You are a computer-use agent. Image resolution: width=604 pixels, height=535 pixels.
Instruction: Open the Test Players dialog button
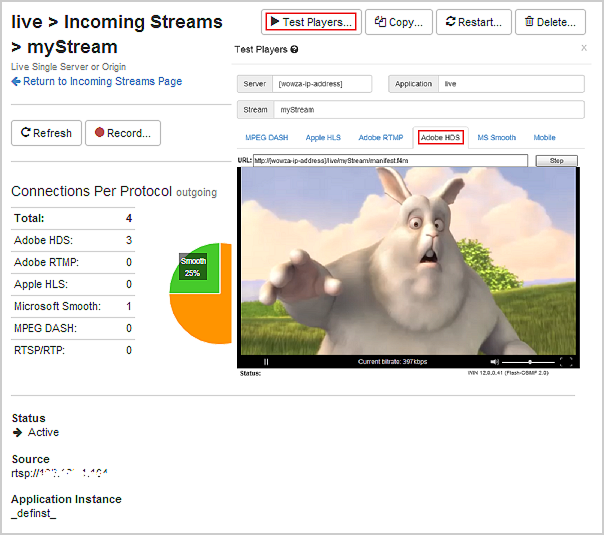311,22
